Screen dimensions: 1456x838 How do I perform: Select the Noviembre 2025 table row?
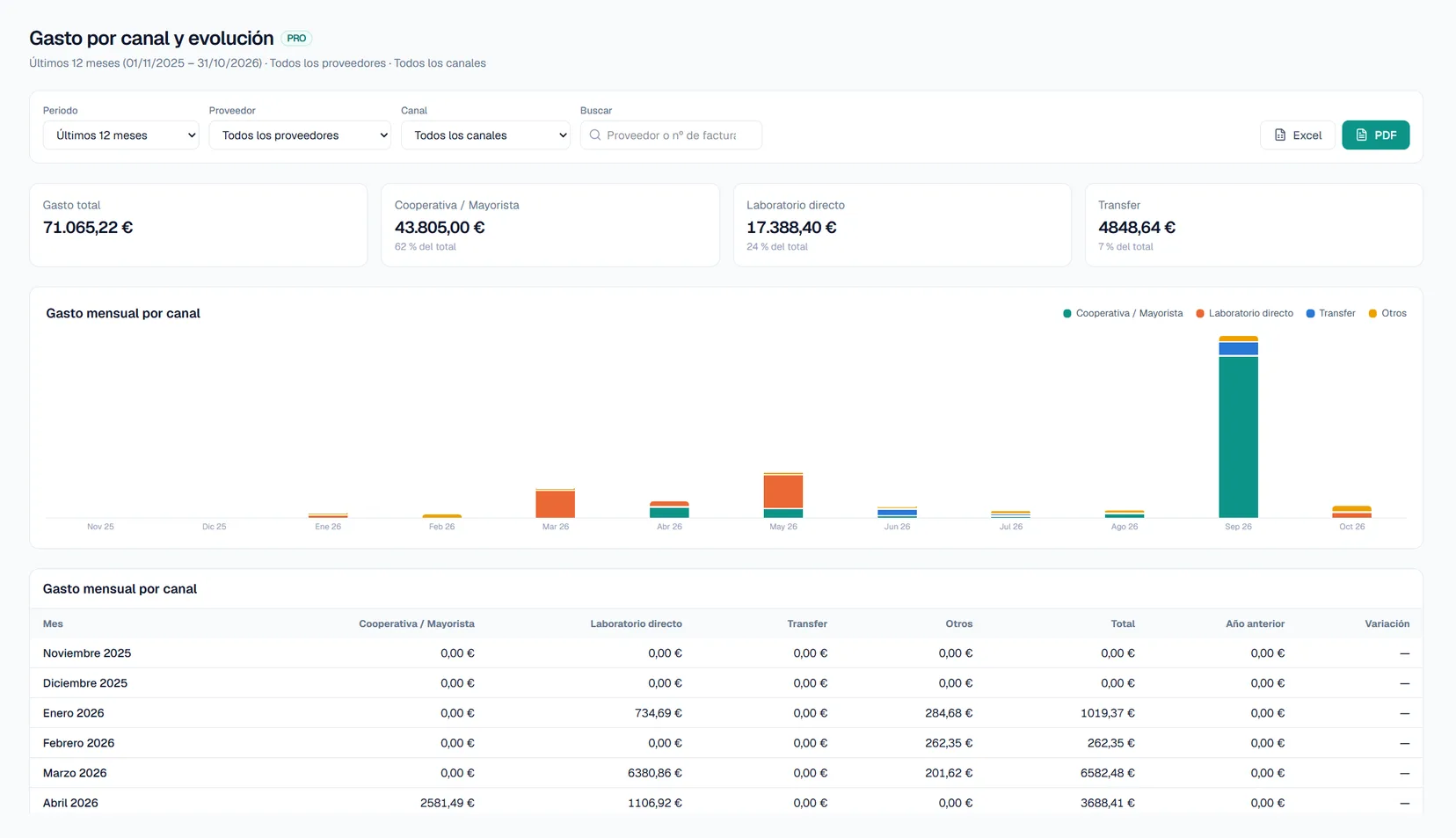coord(726,653)
